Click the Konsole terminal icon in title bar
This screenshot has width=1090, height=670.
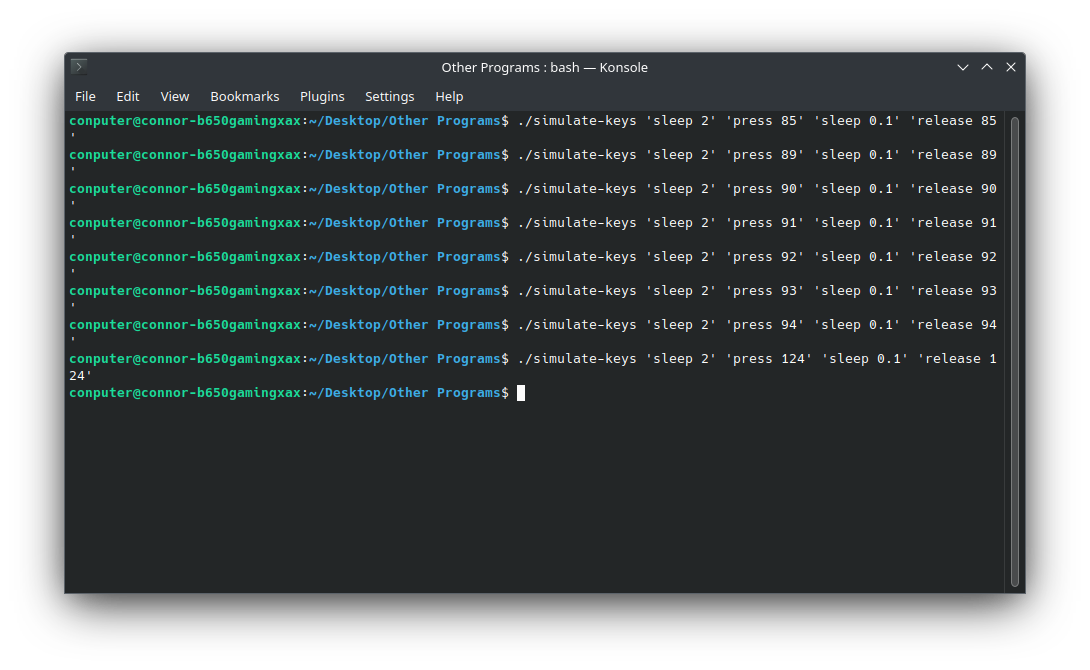tap(79, 67)
